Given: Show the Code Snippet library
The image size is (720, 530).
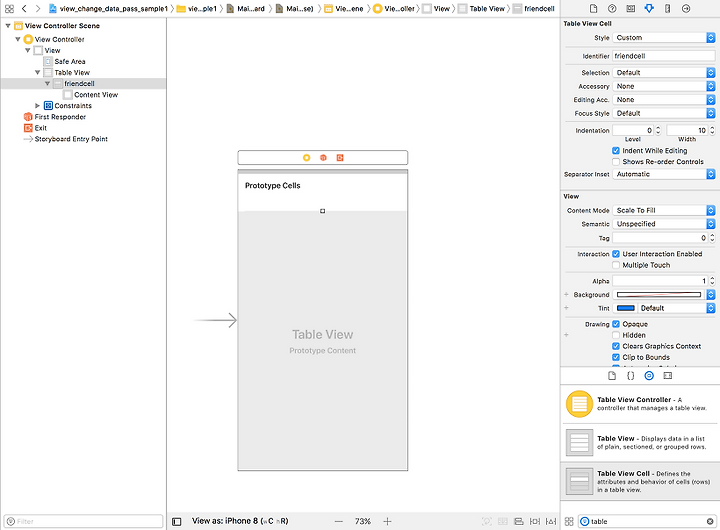Looking at the screenshot, I should click(x=630, y=376).
